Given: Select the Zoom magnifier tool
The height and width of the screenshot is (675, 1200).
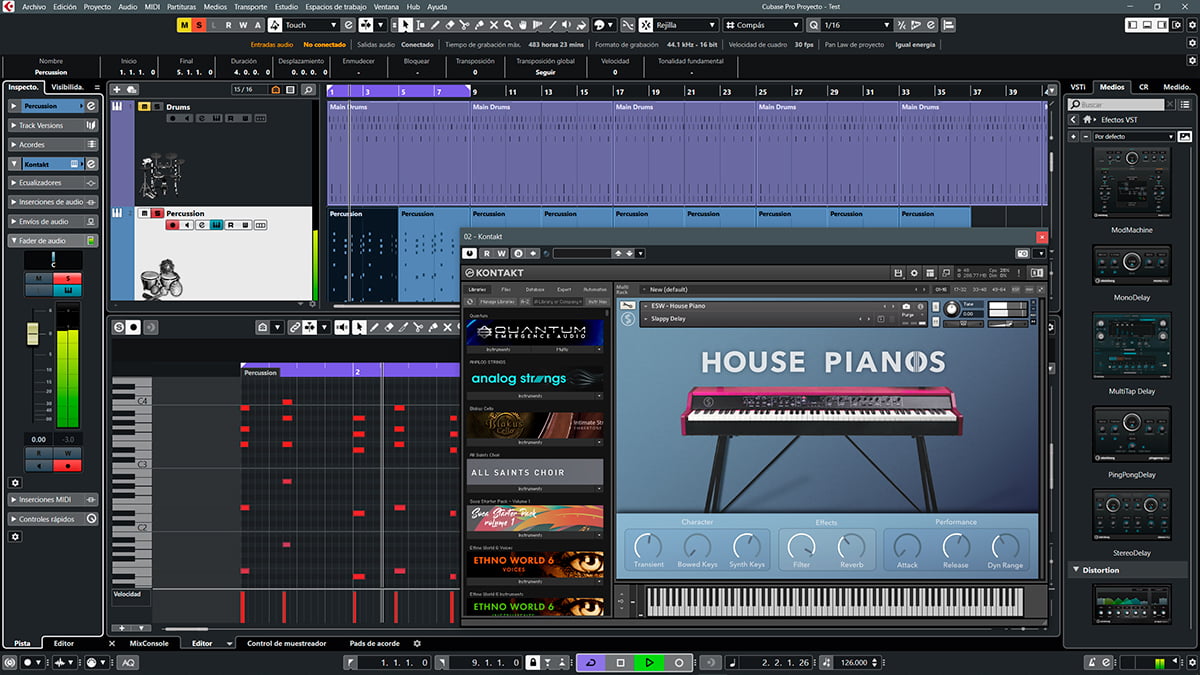Looking at the screenshot, I should pyautogui.click(x=510, y=25).
